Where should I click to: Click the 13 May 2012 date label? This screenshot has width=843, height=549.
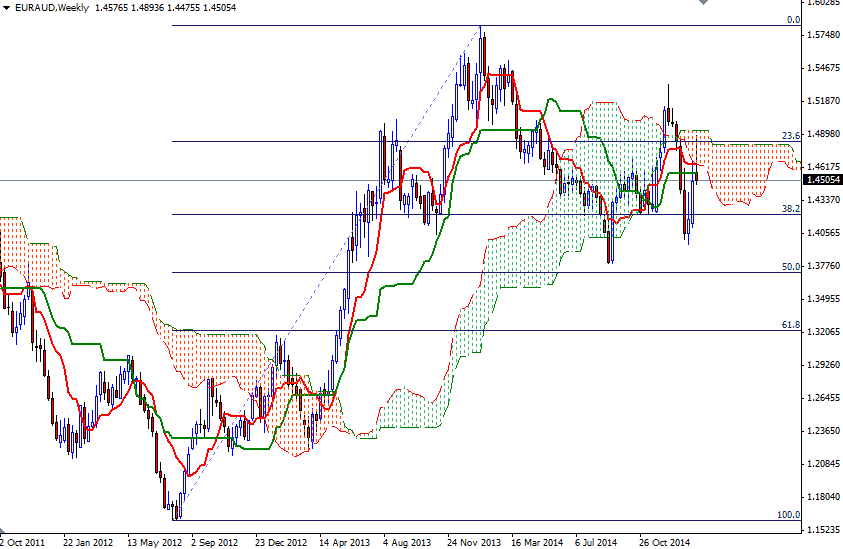tap(153, 542)
